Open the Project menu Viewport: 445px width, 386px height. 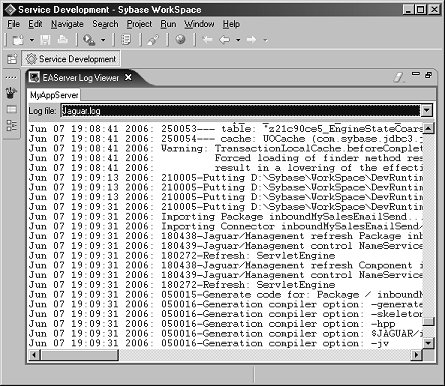pyautogui.click(x=139, y=24)
